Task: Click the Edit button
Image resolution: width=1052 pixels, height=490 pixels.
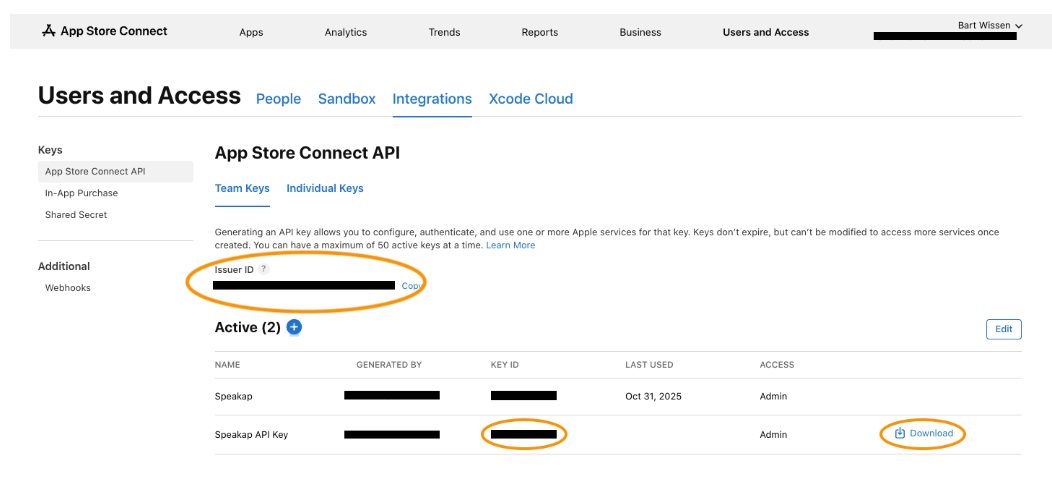Action: pos(1004,330)
